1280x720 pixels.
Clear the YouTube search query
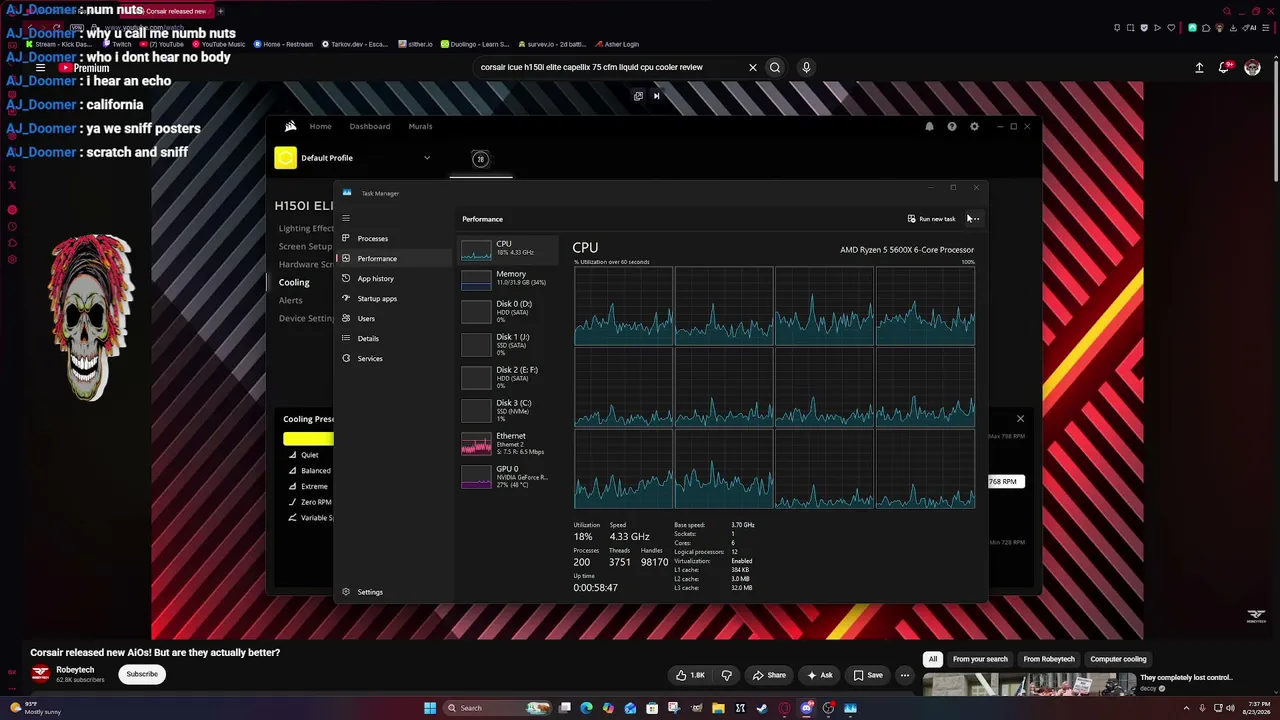tap(753, 67)
